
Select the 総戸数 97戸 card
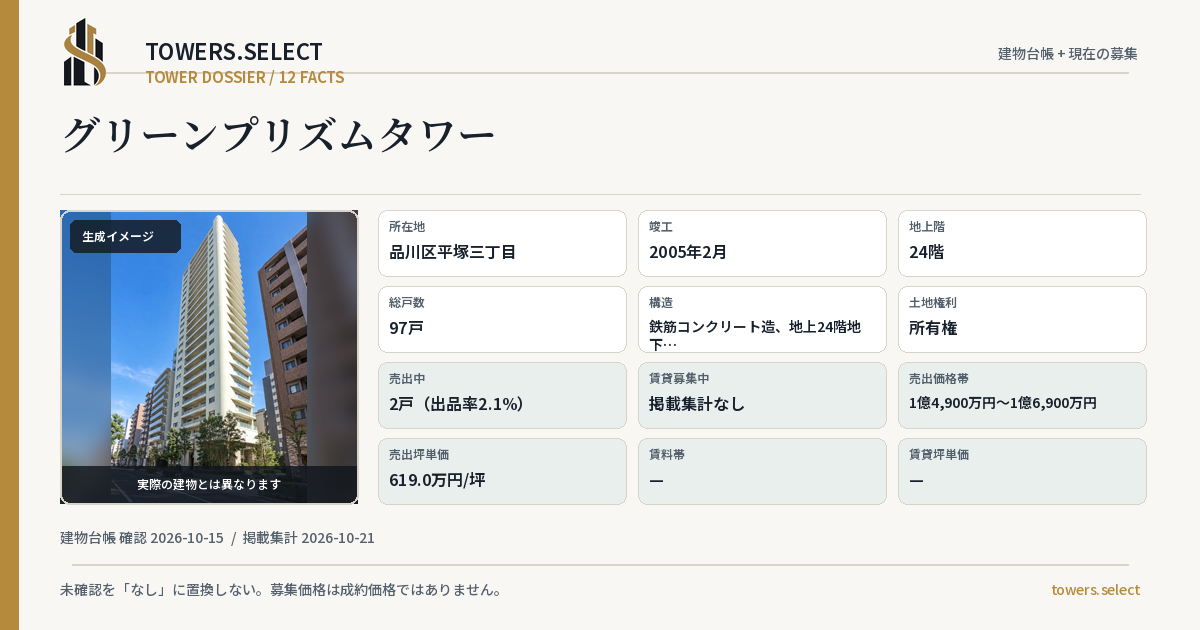[502, 319]
